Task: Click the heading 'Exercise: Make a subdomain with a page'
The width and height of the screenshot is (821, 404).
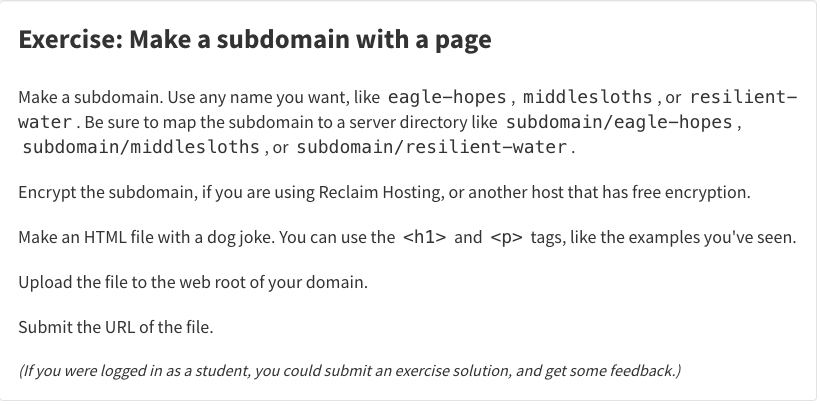Action: point(255,40)
